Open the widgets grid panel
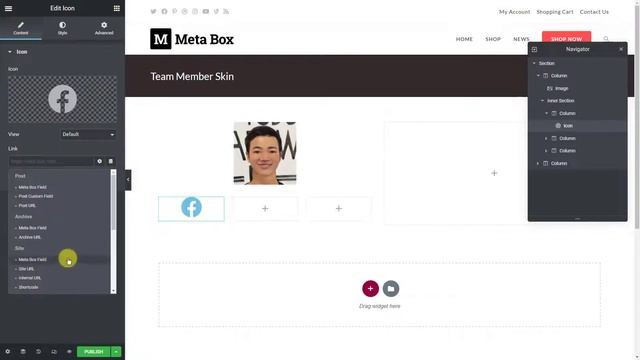The image size is (640, 360). tap(117, 8)
